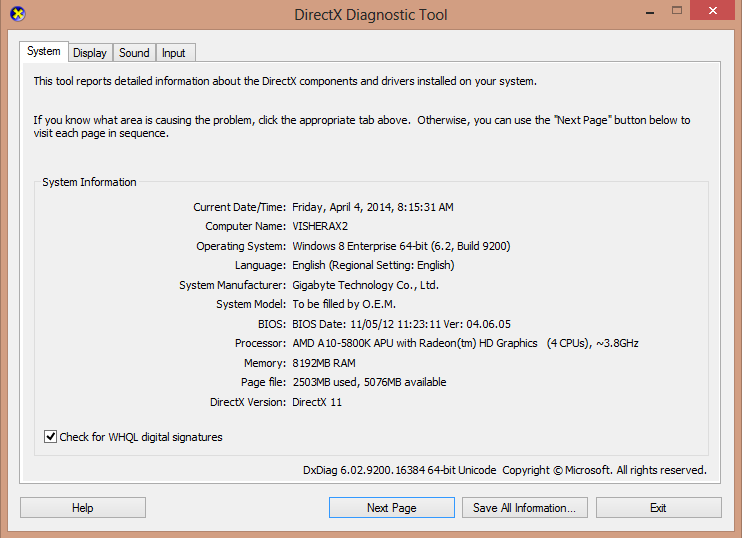The height and width of the screenshot is (538, 742).
Task: Click 'To be filled by O.E.M.' value
Action: (x=344, y=304)
